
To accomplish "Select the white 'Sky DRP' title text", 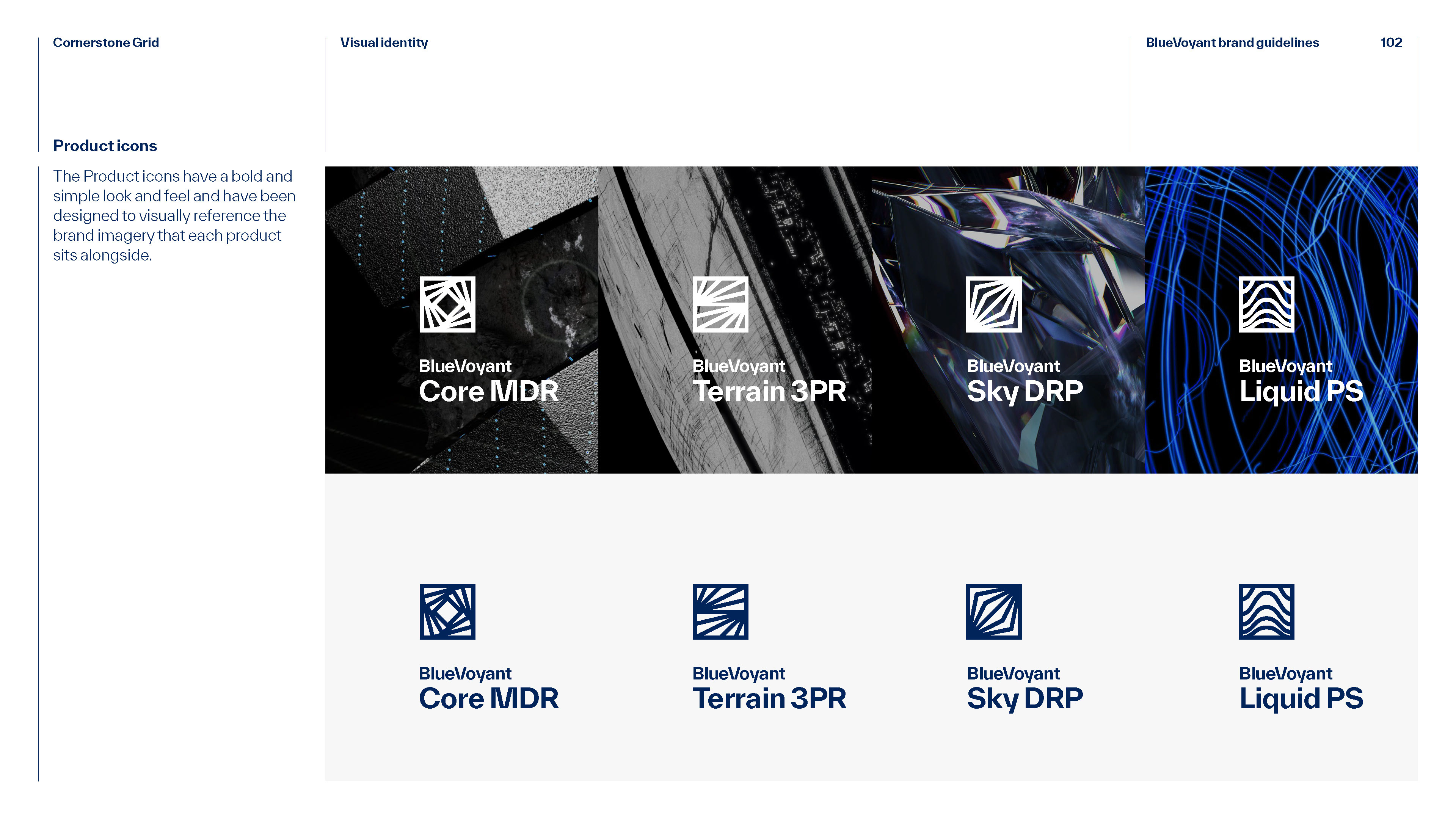I will tap(1025, 392).
